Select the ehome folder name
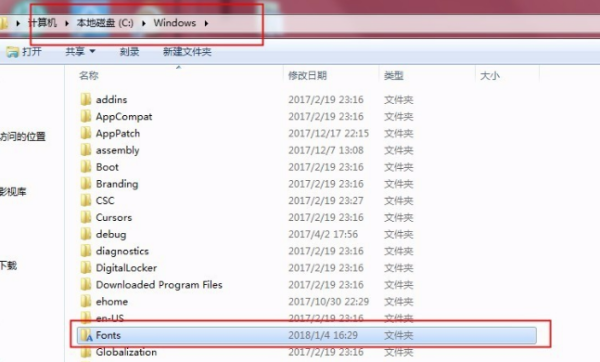This screenshot has width=600, height=362. (x=112, y=302)
